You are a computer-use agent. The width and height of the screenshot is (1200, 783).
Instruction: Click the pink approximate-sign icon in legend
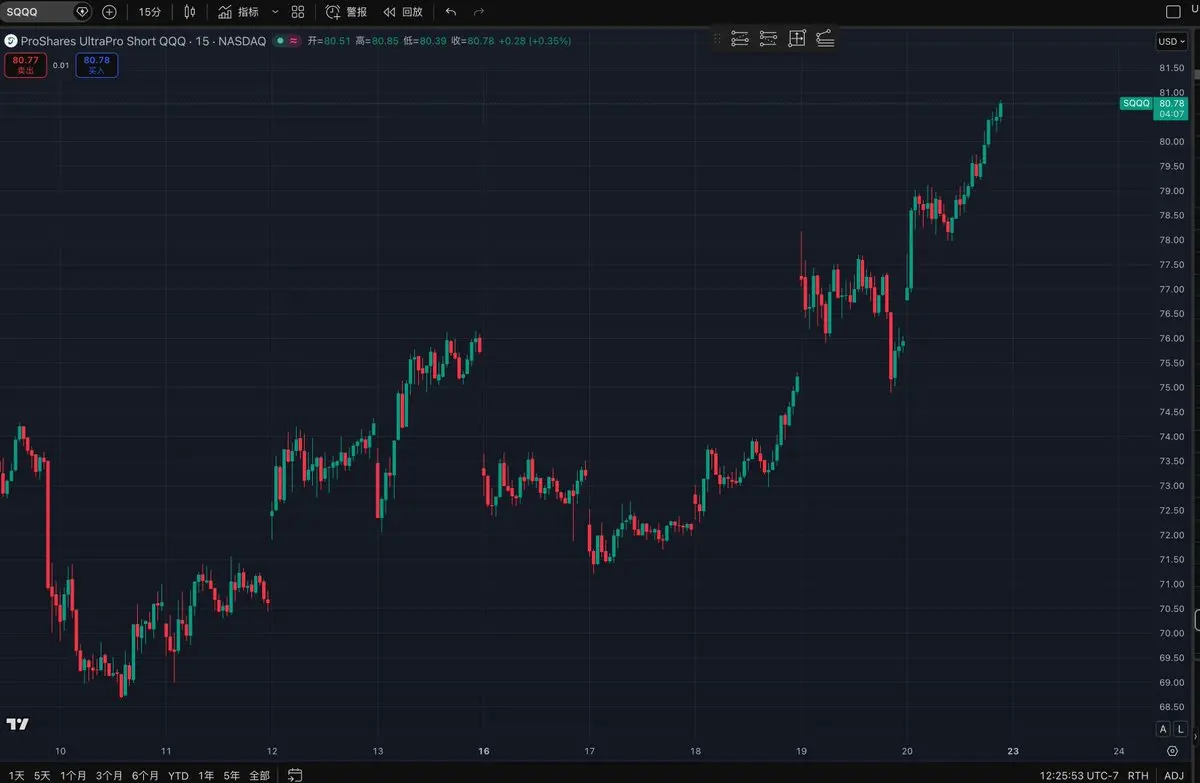pos(293,41)
